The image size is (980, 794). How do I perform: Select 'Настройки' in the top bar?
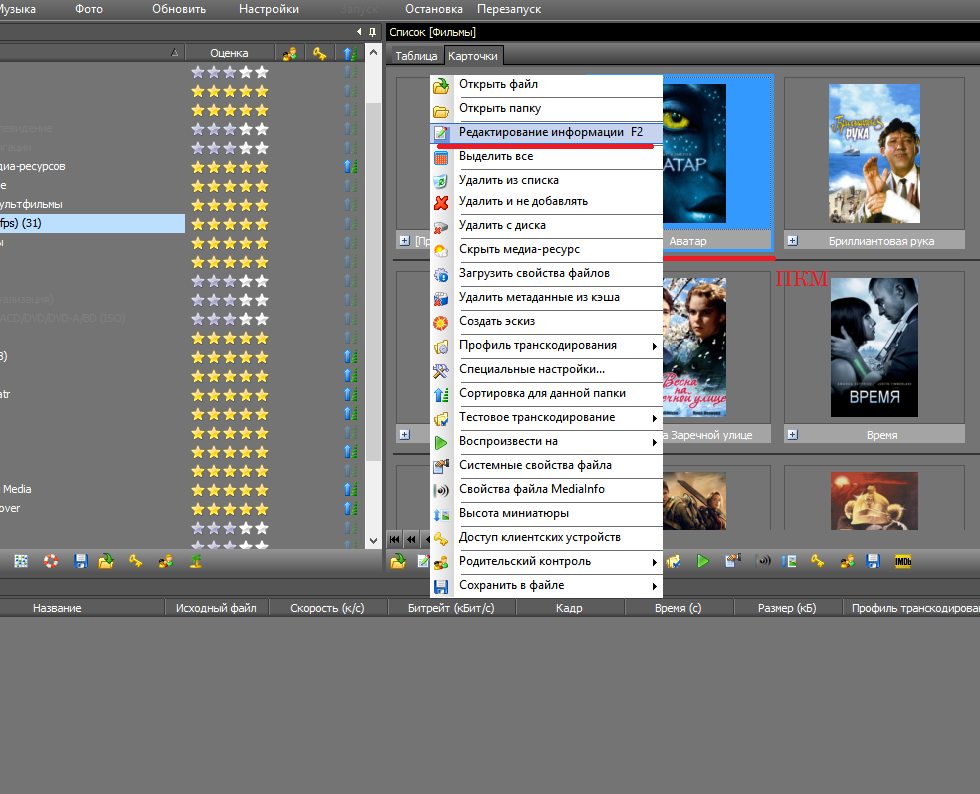point(268,9)
